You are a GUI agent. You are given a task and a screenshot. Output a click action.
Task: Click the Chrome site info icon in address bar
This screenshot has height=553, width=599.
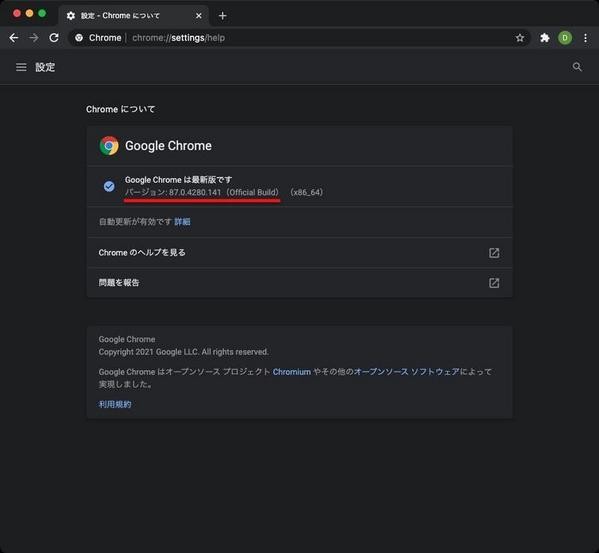(x=79, y=38)
